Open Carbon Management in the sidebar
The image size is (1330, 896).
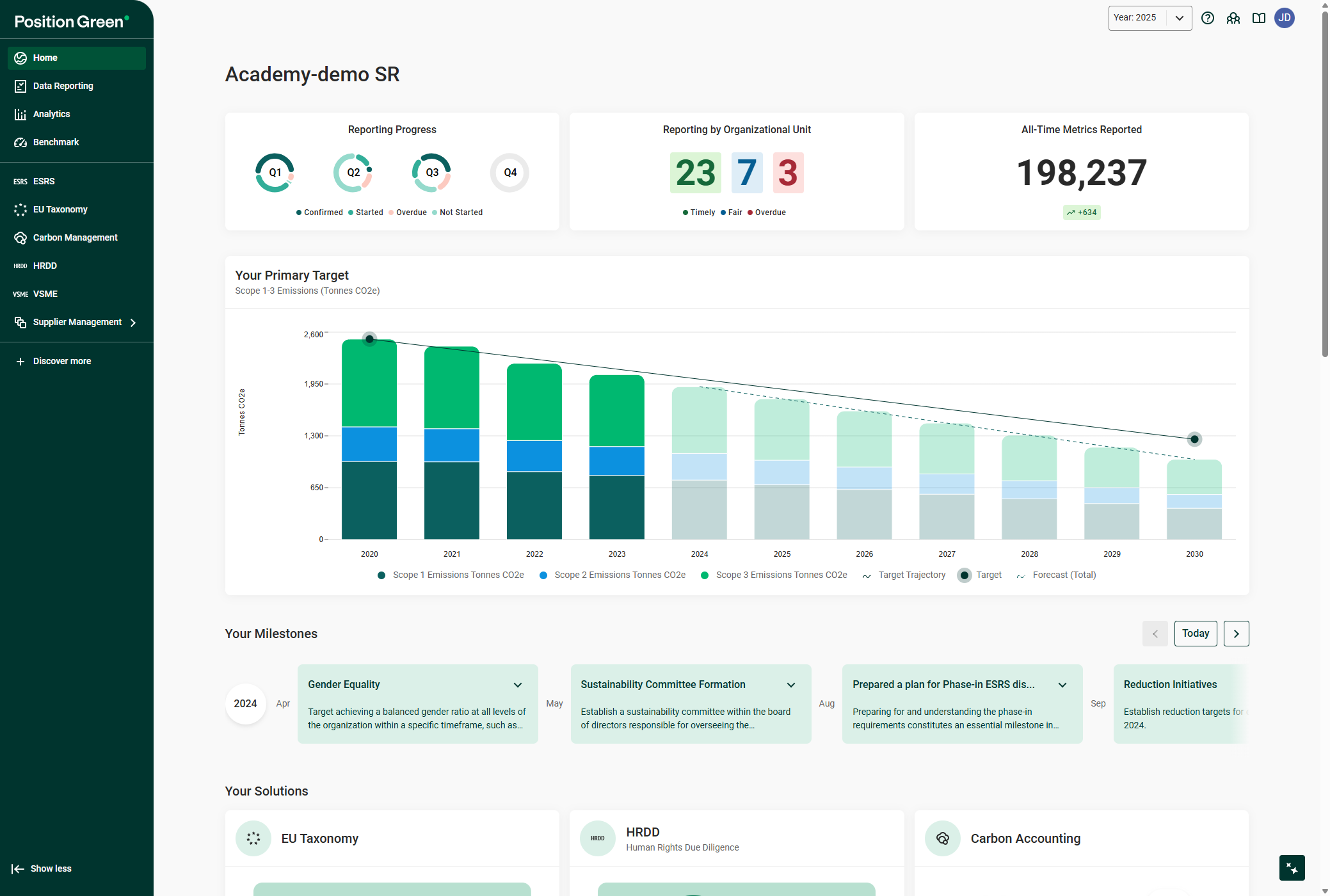[x=75, y=237]
